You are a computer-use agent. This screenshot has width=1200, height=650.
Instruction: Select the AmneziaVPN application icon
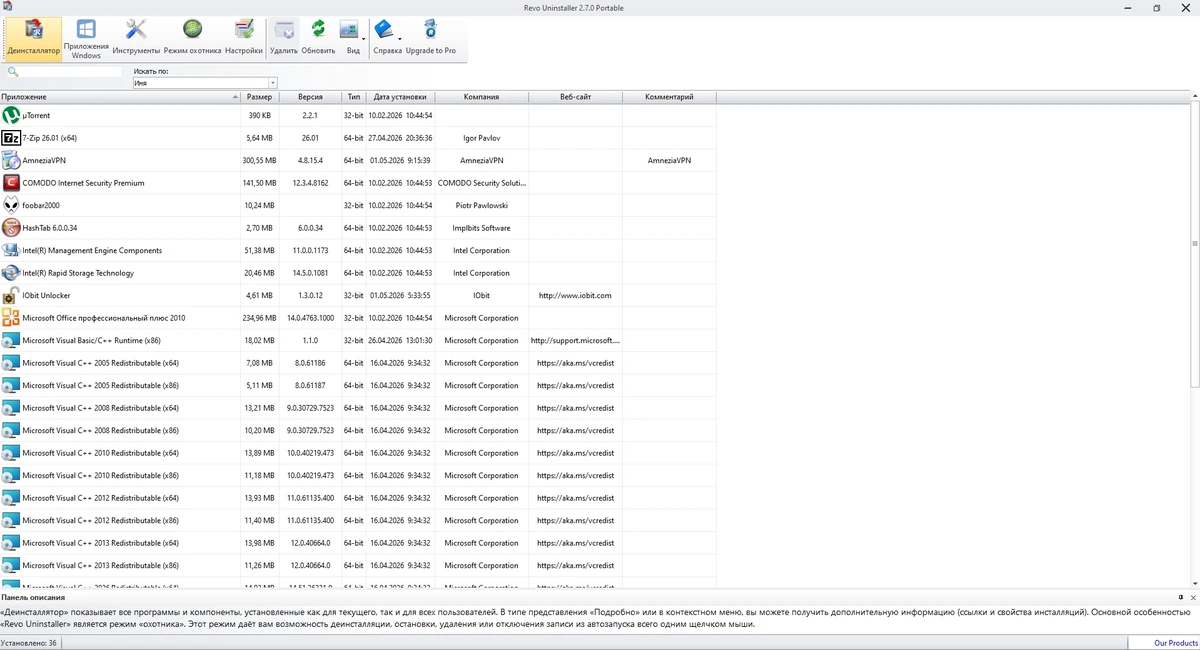(11, 160)
